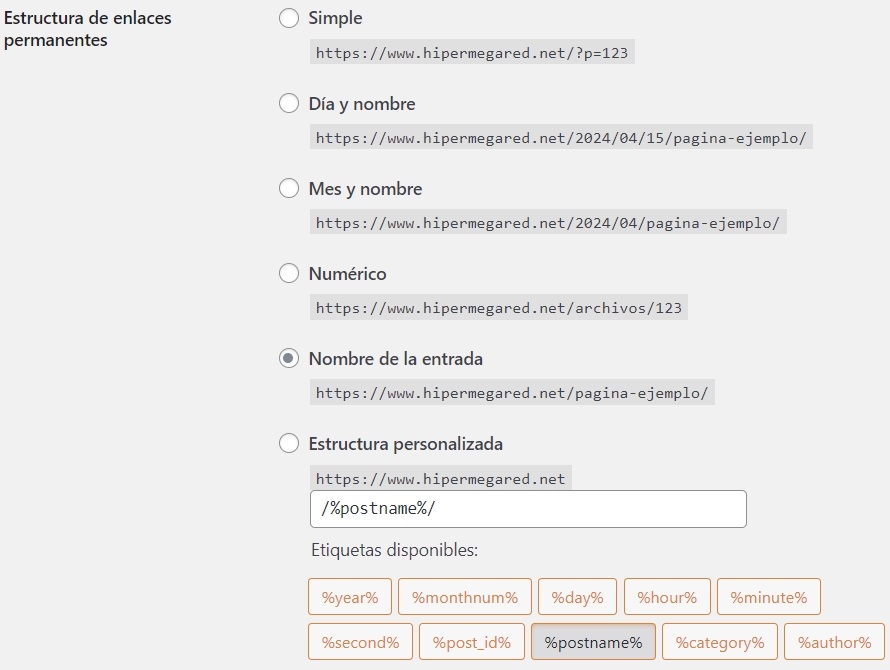The image size is (890, 670).
Task: Add the %post_id% tag button
Action: click(x=471, y=642)
